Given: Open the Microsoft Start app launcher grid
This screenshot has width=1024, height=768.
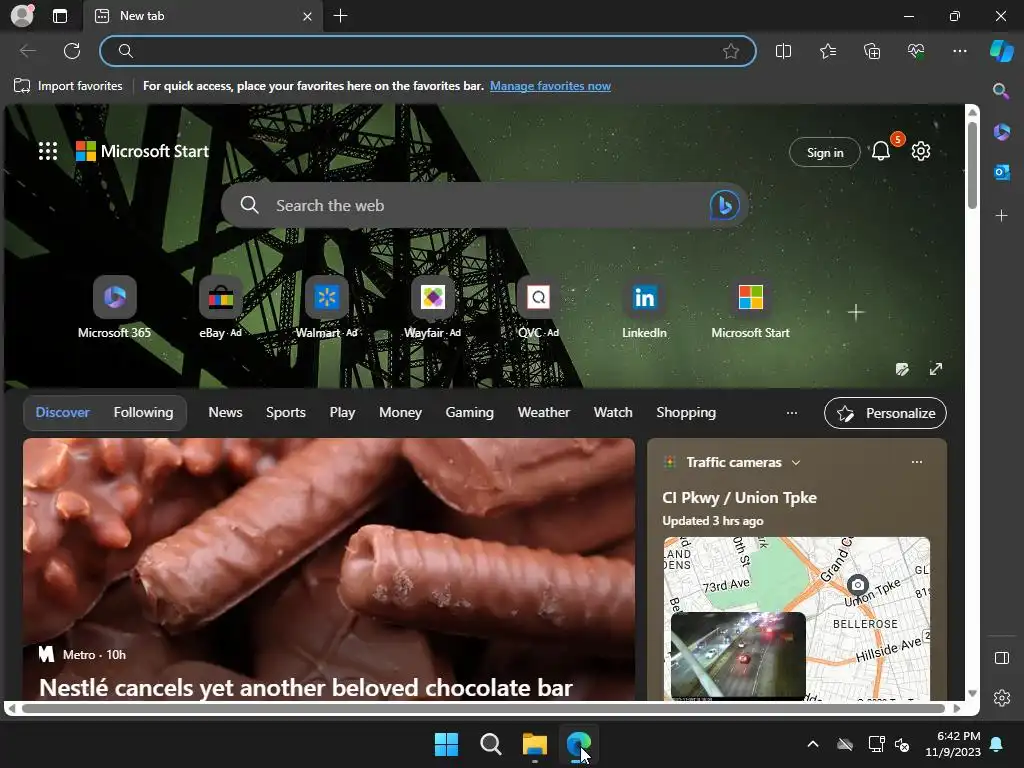Looking at the screenshot, I should coord(48,151).
